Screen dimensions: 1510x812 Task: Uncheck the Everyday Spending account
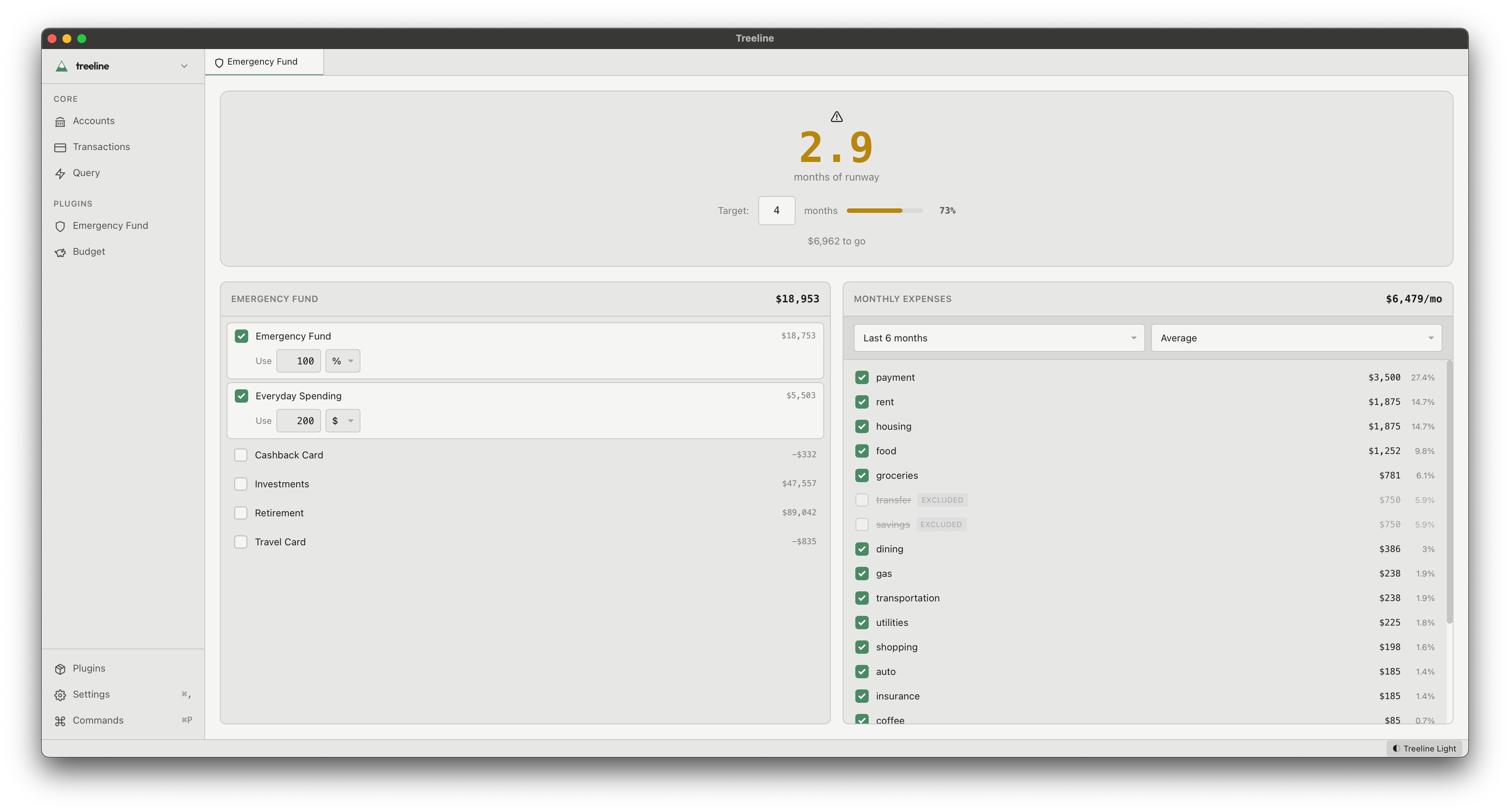coord(241,396)
